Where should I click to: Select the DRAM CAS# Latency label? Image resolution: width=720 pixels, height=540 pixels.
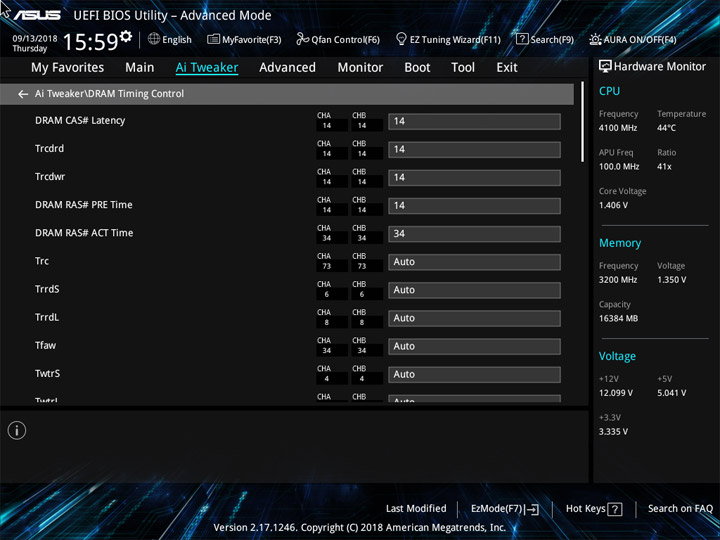[x=80, y=120]
